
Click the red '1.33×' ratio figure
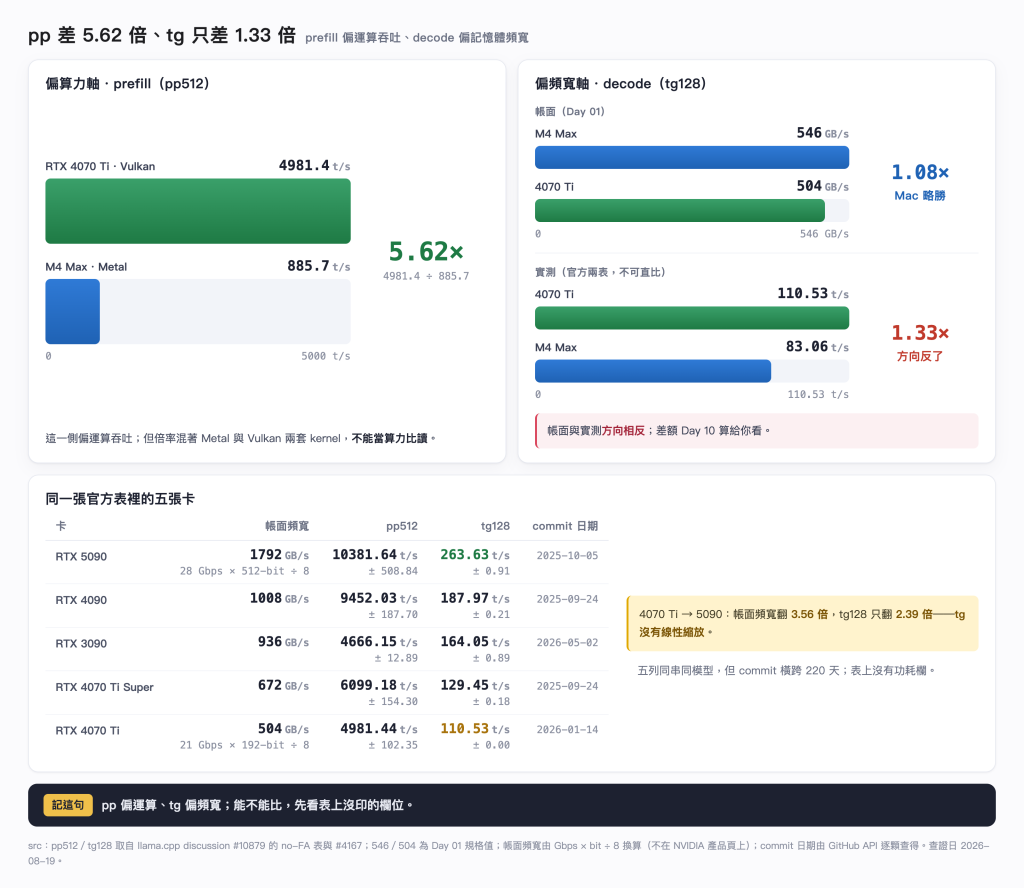(x=920, y=333)
